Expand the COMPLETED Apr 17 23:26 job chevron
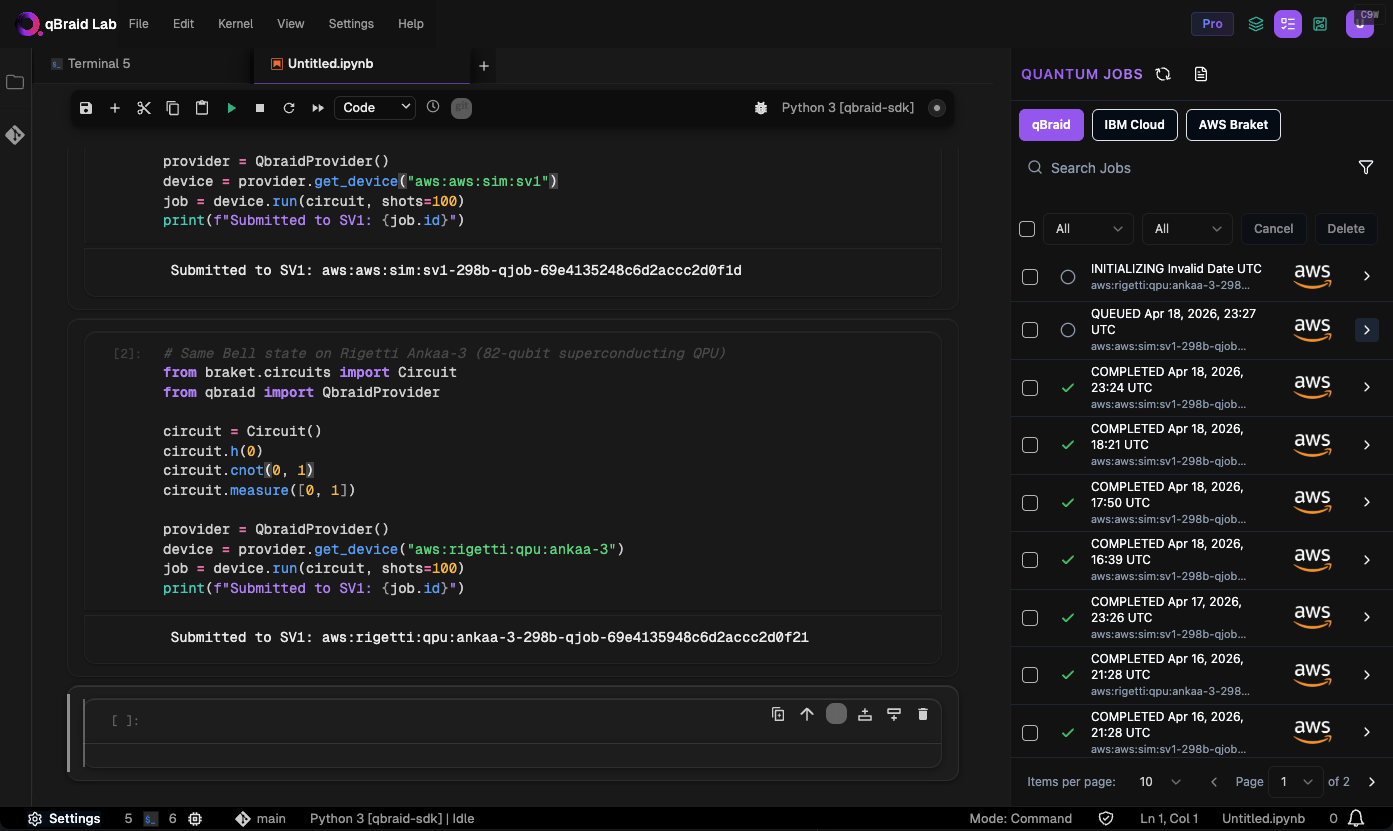This screenshot has width=1393, height=831. (x=1367, y=618)
